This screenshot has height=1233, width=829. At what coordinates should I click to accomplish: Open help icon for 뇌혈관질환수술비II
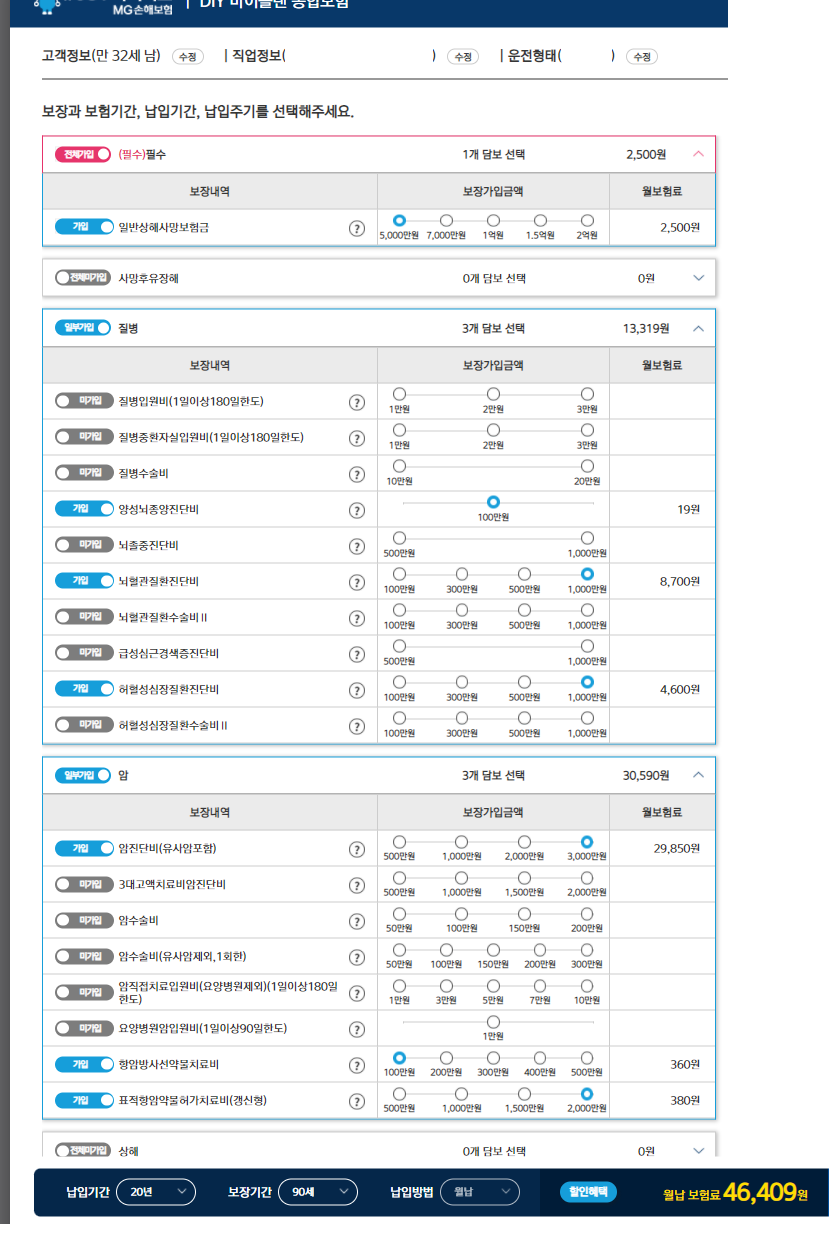coord(356,618)
